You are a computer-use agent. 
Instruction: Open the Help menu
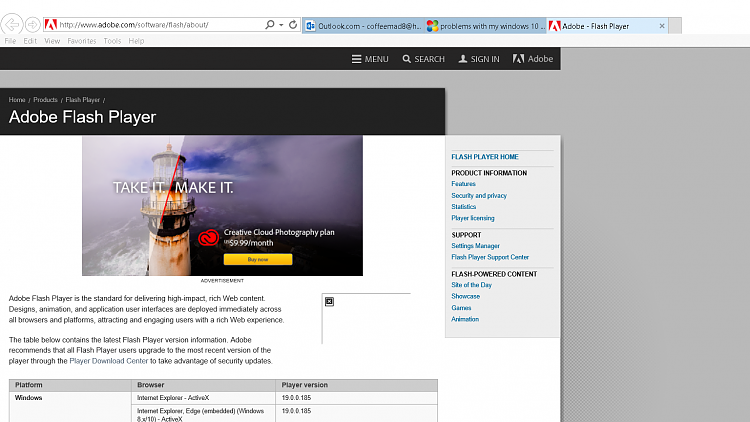point(136,41)
